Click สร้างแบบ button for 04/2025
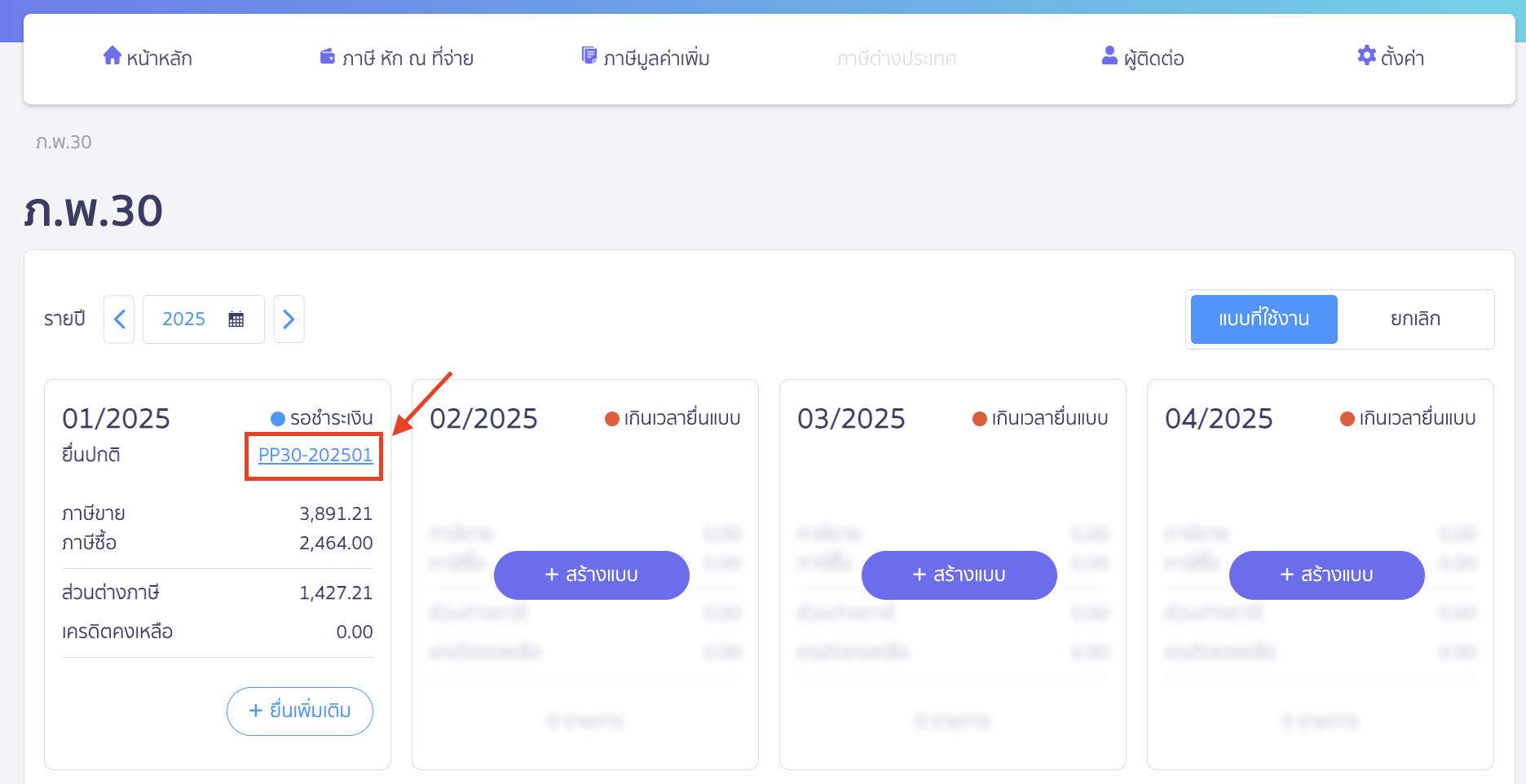 point(1327,575)
